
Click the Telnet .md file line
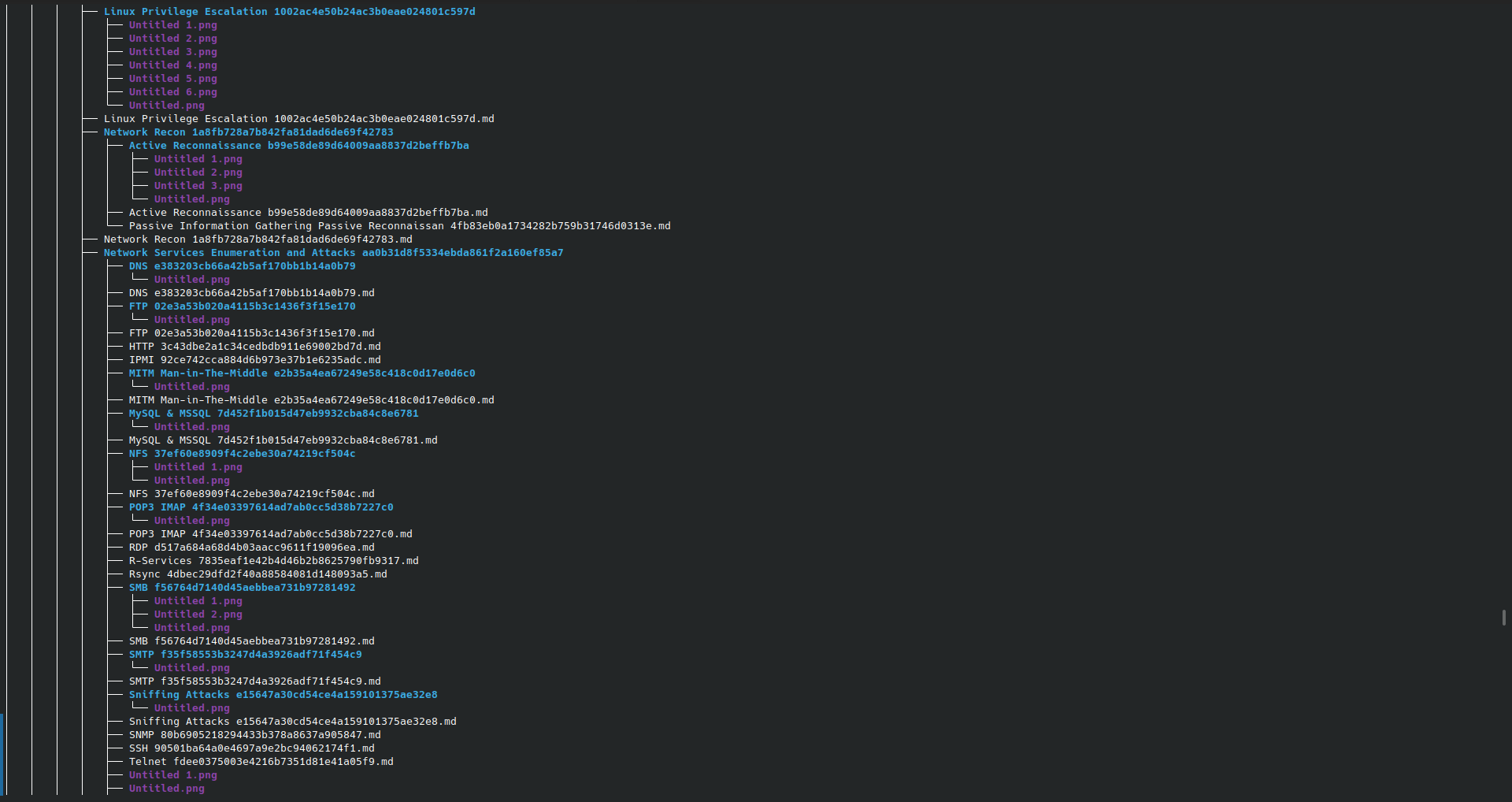261,762
